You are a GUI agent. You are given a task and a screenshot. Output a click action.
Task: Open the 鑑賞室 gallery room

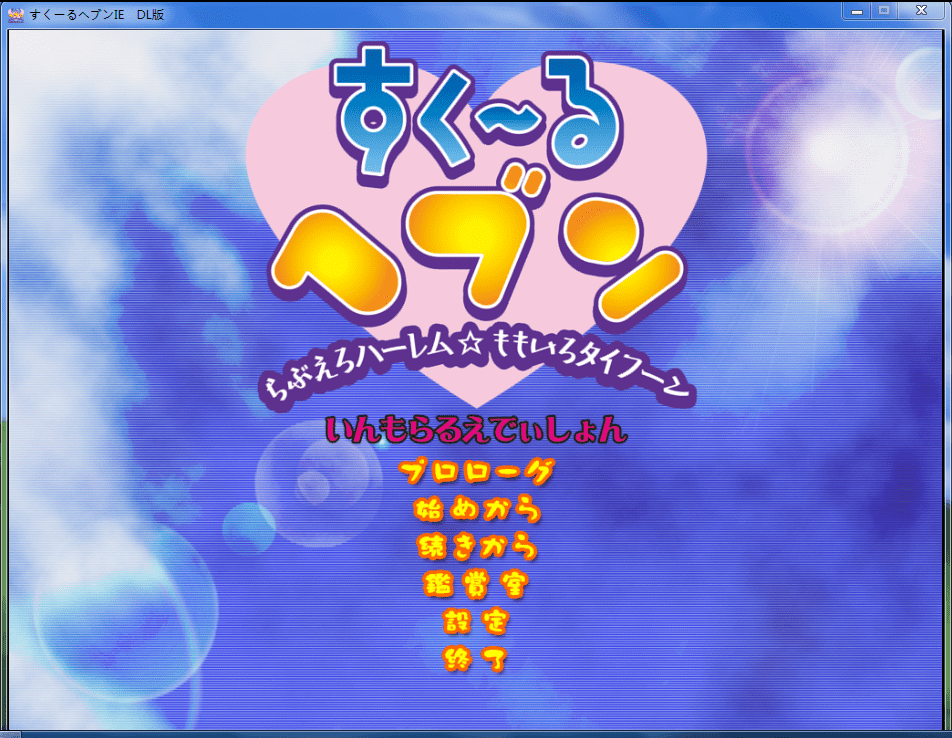[476, 584]
